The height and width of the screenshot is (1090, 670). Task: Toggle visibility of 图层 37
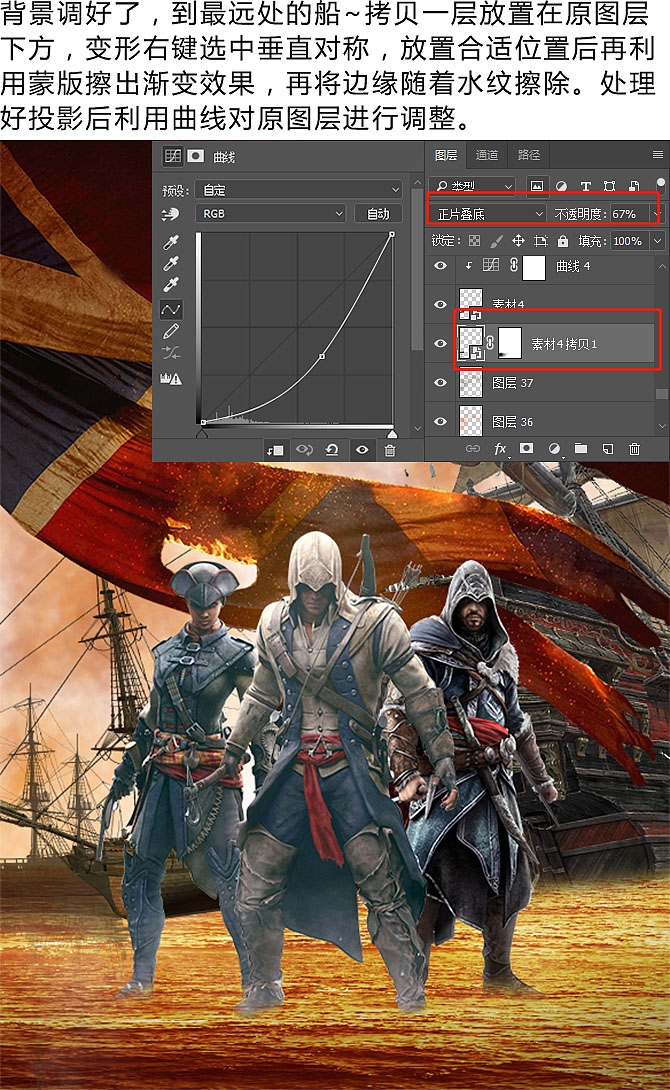pos(440,382)
